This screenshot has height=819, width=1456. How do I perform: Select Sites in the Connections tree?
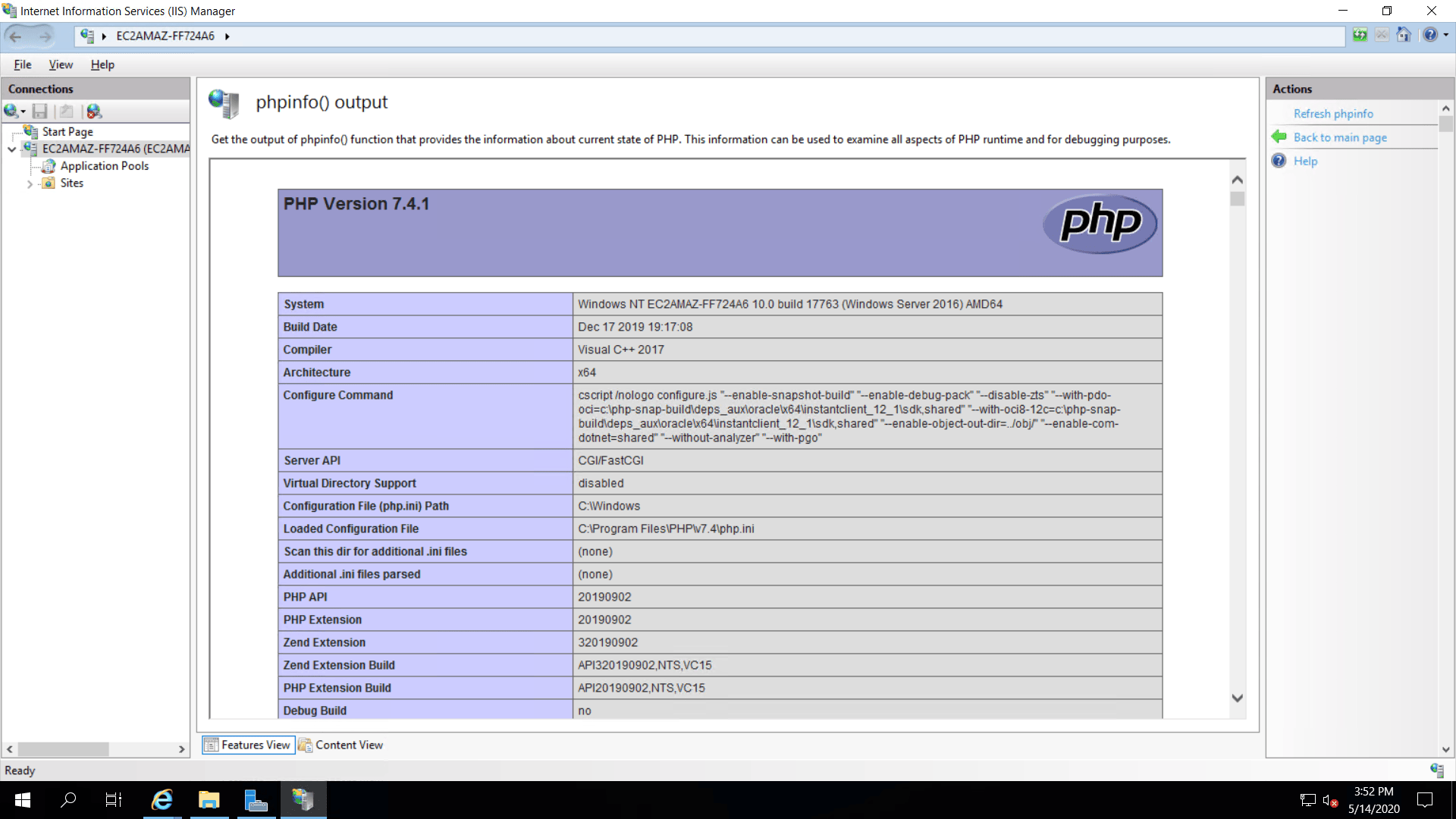[x=72, y=183]
